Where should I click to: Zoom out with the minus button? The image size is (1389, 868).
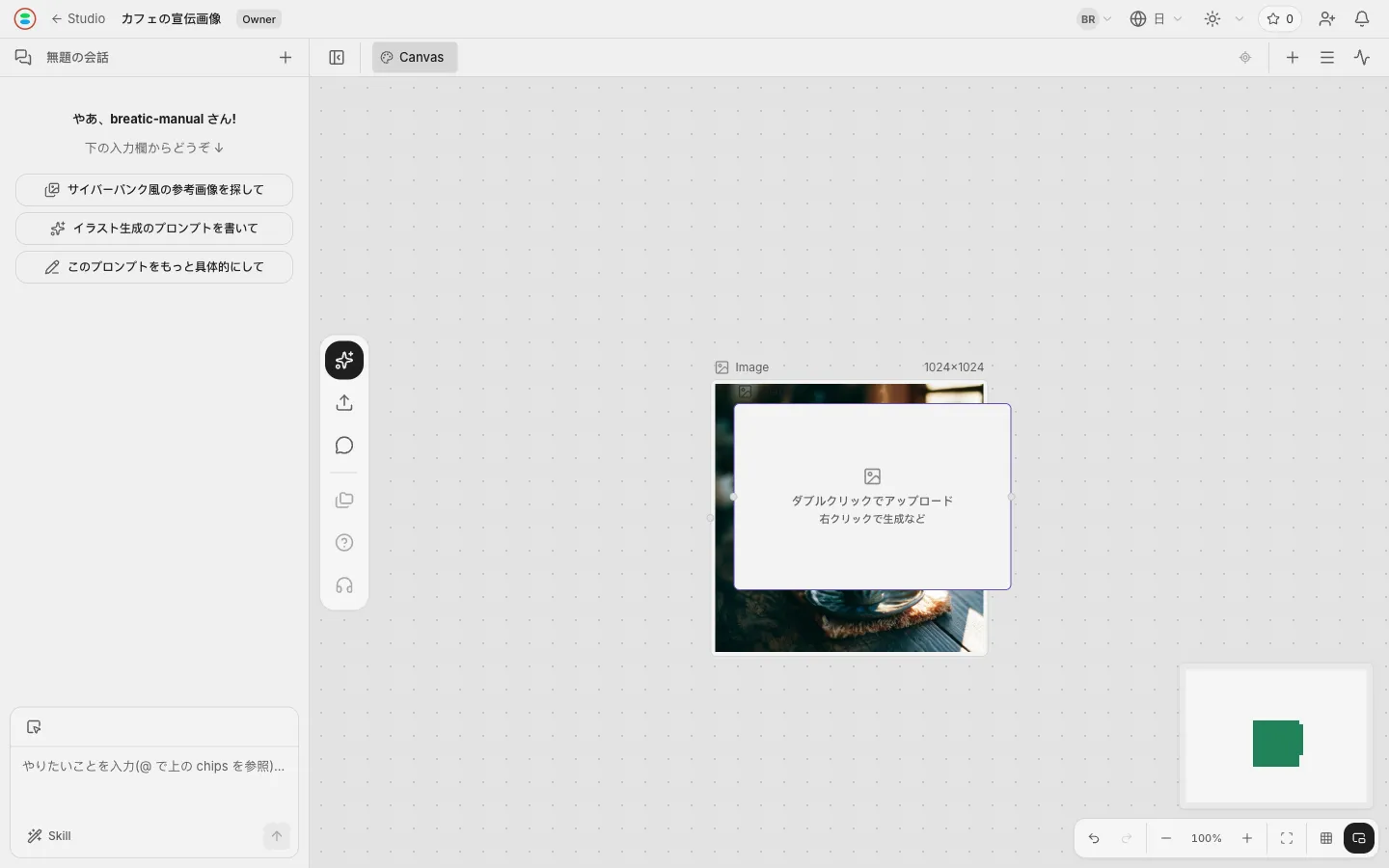[x=1166, y=838]
